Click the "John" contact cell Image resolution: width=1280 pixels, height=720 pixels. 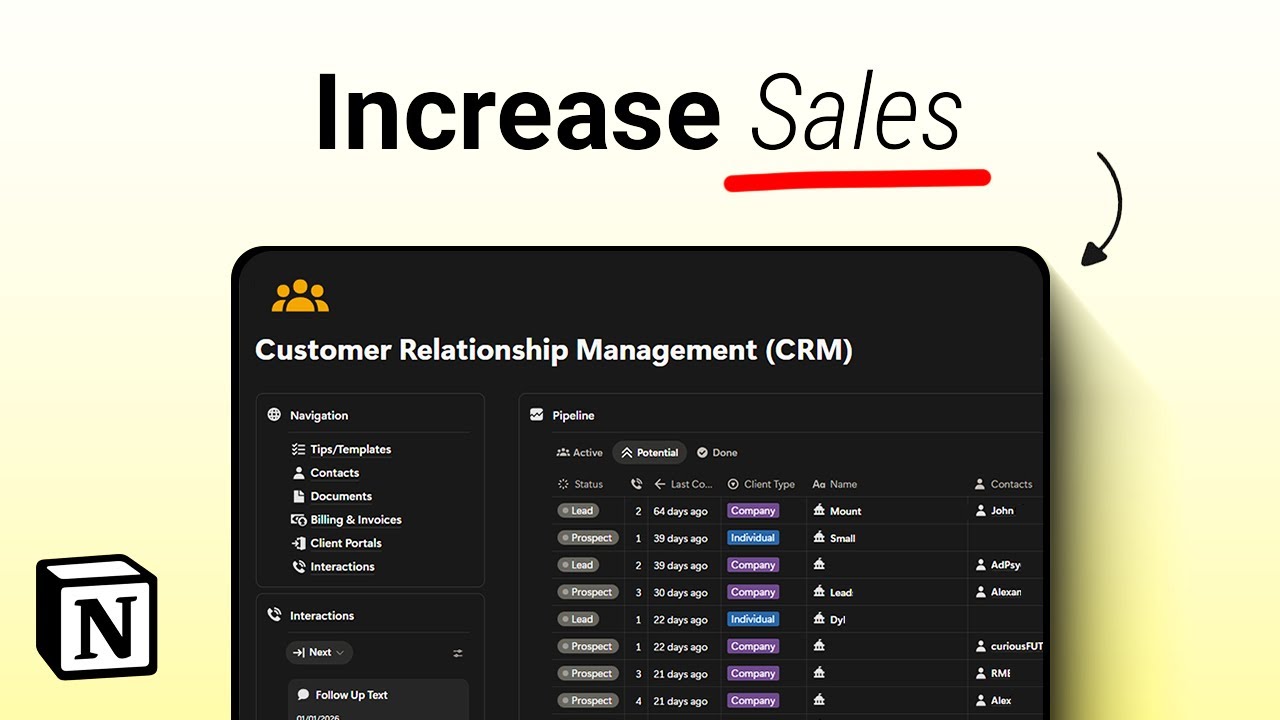coord(1002,511)
